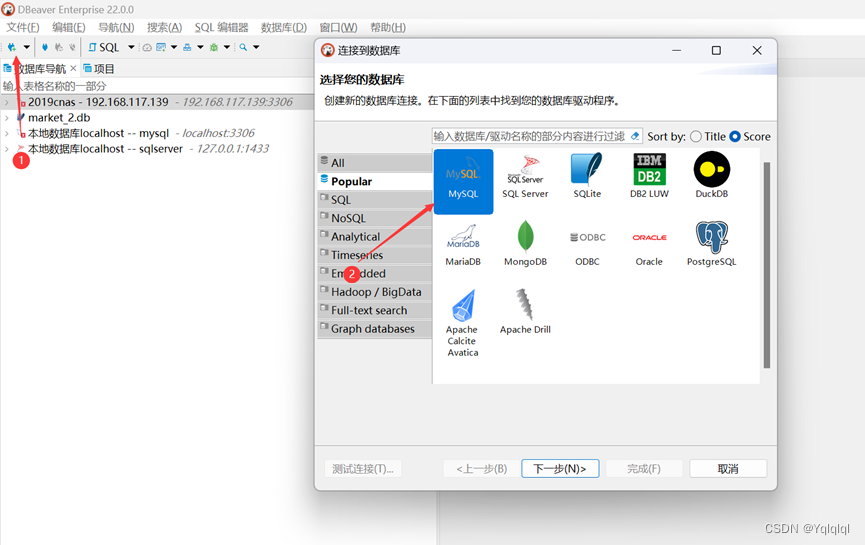Open the dropdown arrow beside SQL button

[131, 47]
